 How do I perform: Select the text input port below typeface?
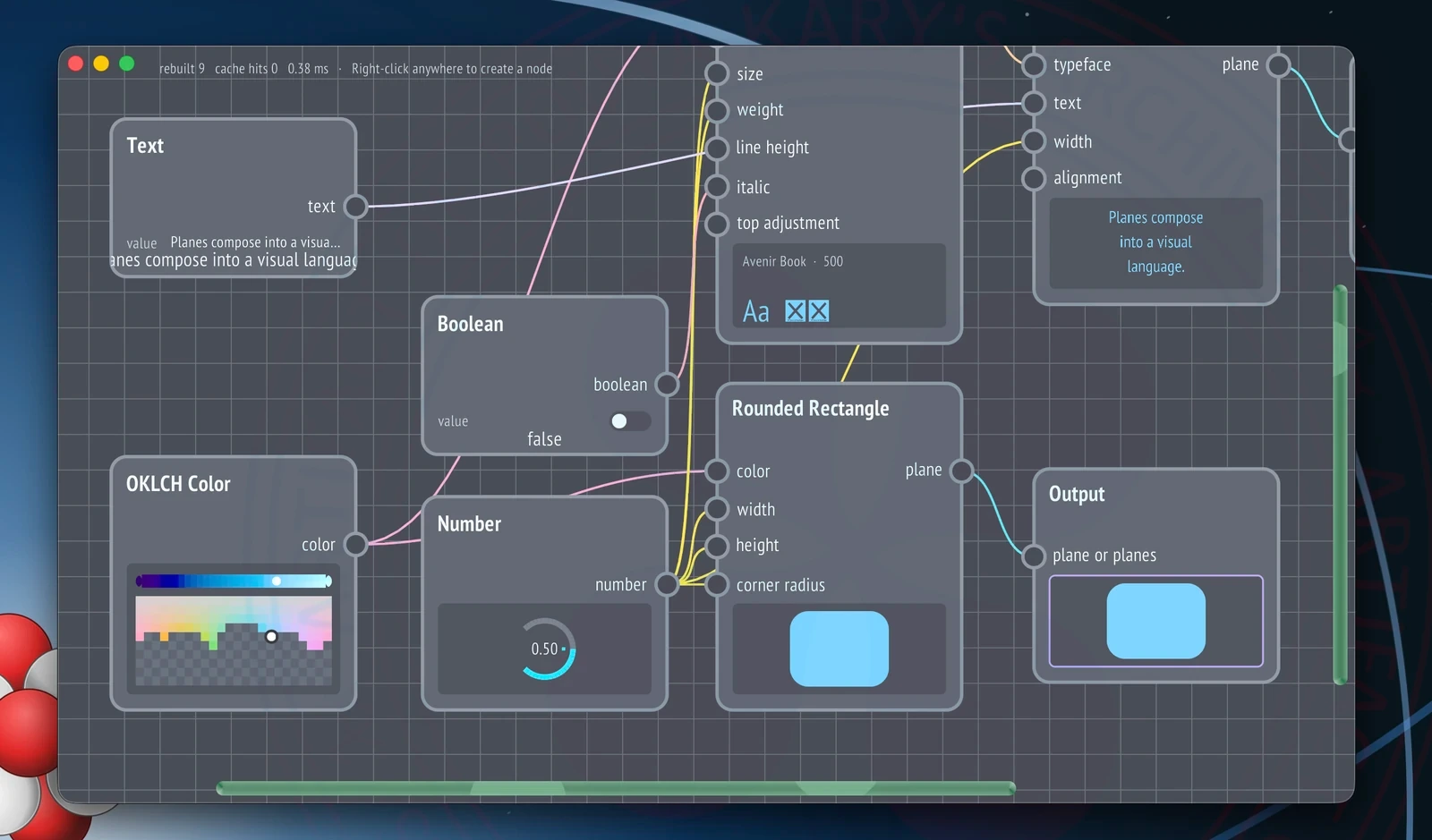[1034, 103]
